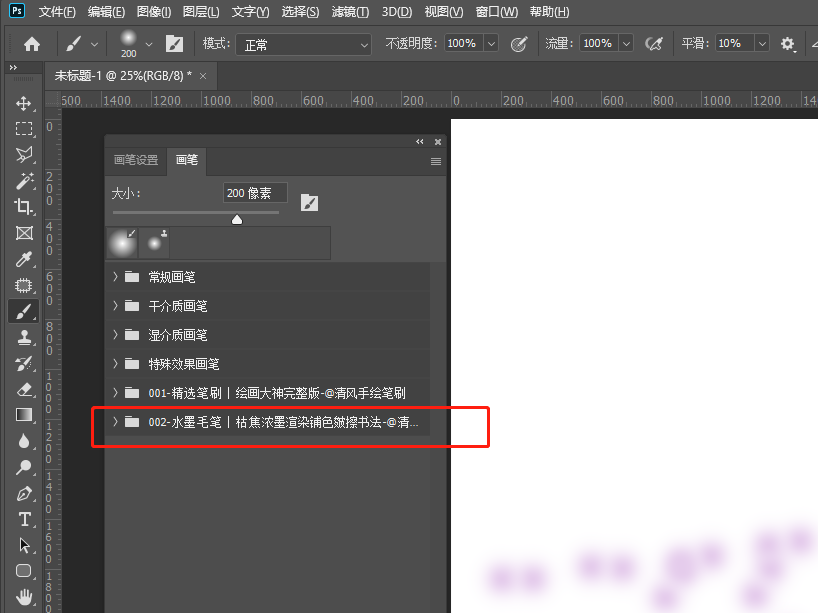Expand the 002-水墨毛笔 folder
818x613 pixels.
pyautogui.click(x=115, y=422)
